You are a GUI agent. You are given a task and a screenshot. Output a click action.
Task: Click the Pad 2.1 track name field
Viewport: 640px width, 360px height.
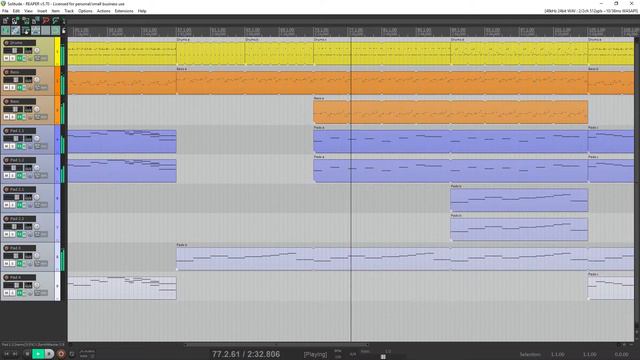[x=22, y=189]
